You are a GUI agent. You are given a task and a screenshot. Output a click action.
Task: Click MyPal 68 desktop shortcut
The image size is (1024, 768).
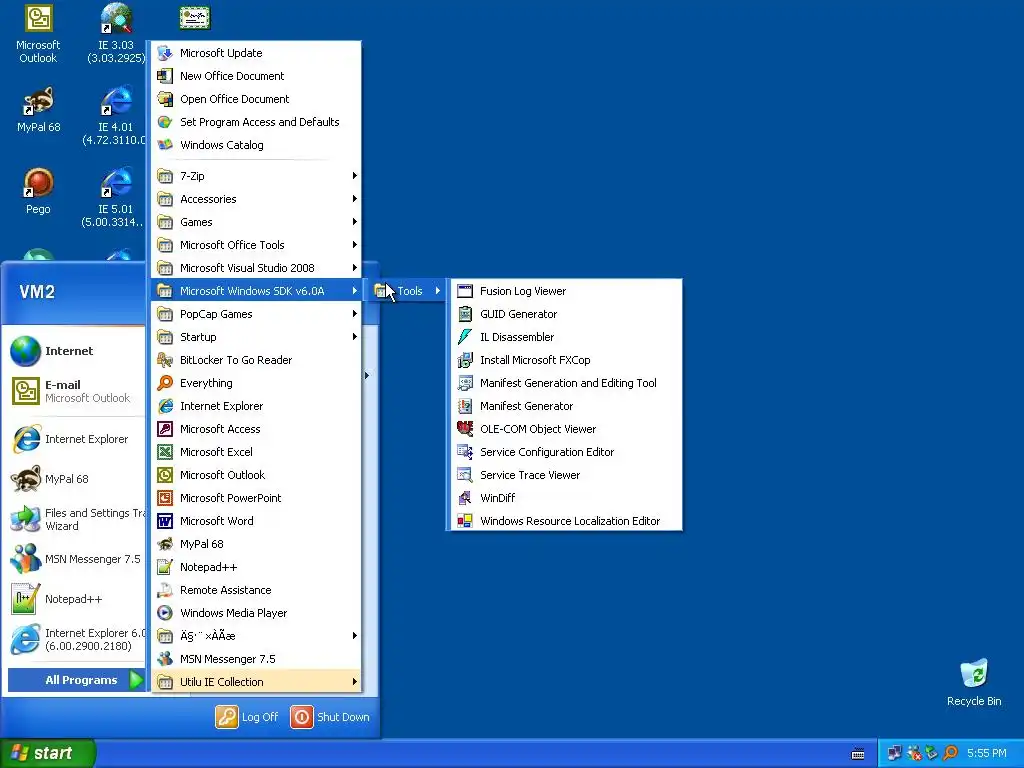(x=38, y=109)
